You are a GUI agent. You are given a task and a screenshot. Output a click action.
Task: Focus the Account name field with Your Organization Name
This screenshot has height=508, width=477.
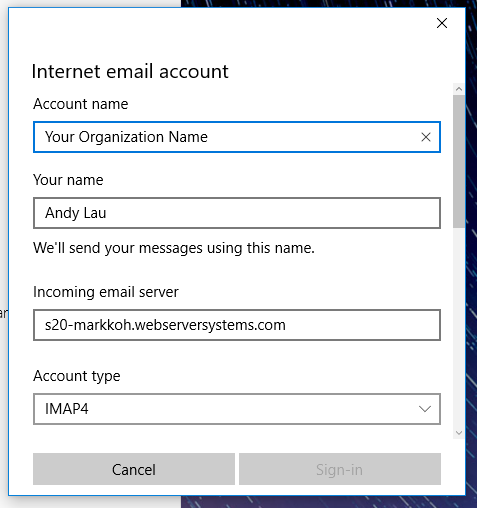[237, 137]
